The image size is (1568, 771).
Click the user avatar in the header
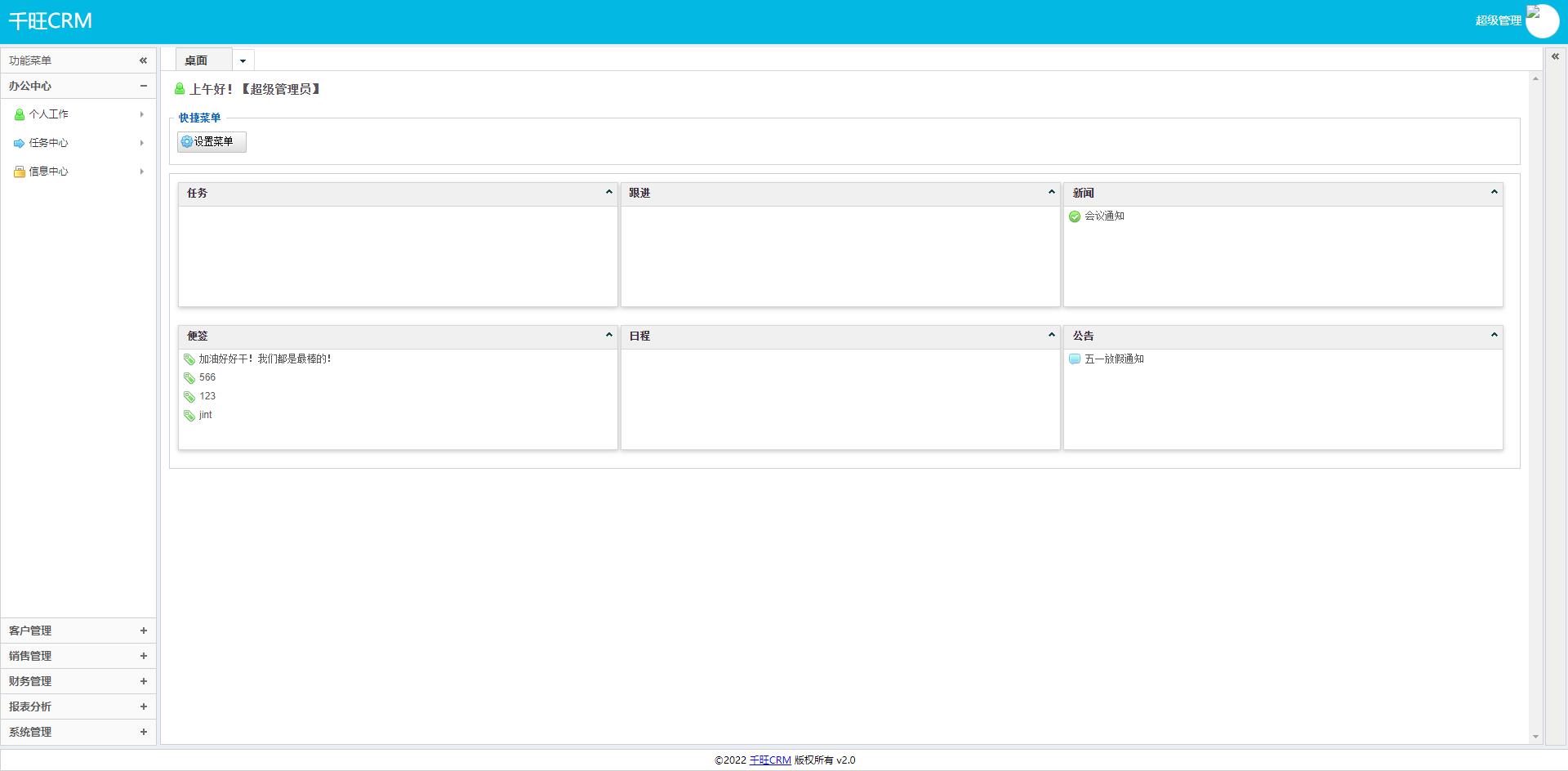click(1541, 20)
